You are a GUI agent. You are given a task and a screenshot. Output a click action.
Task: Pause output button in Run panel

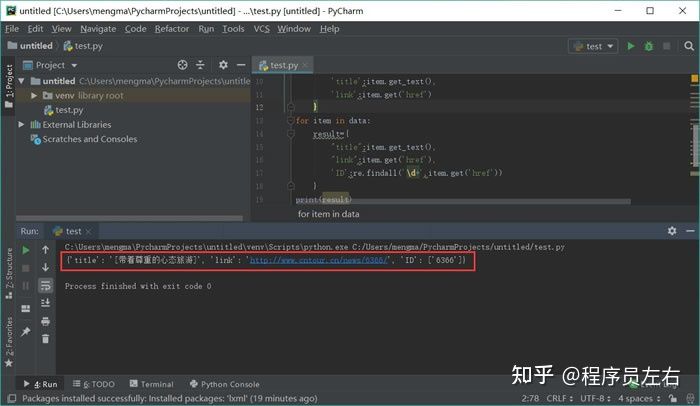[26, 286]
